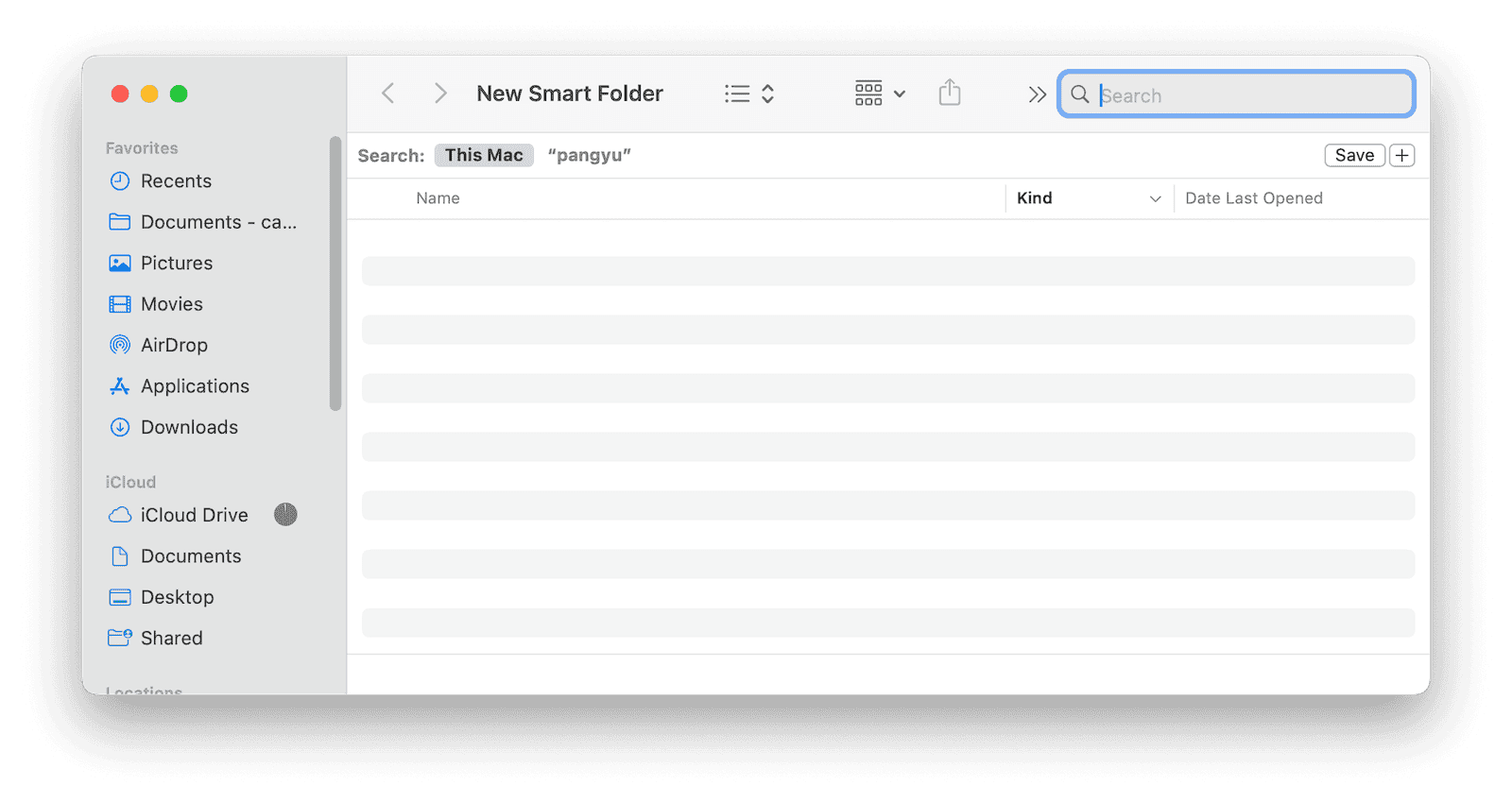Click the Recents clock icon
The height and width of the screenshot is (803, 1512).
[x=120, y=181]
